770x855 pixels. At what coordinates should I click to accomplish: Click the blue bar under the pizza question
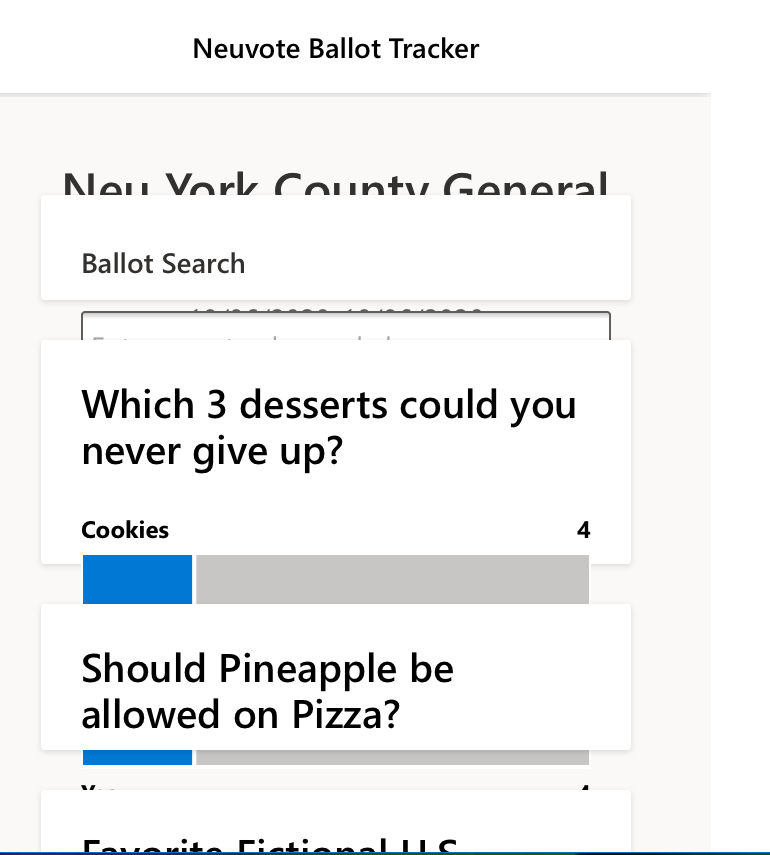[x=136, y=758]
